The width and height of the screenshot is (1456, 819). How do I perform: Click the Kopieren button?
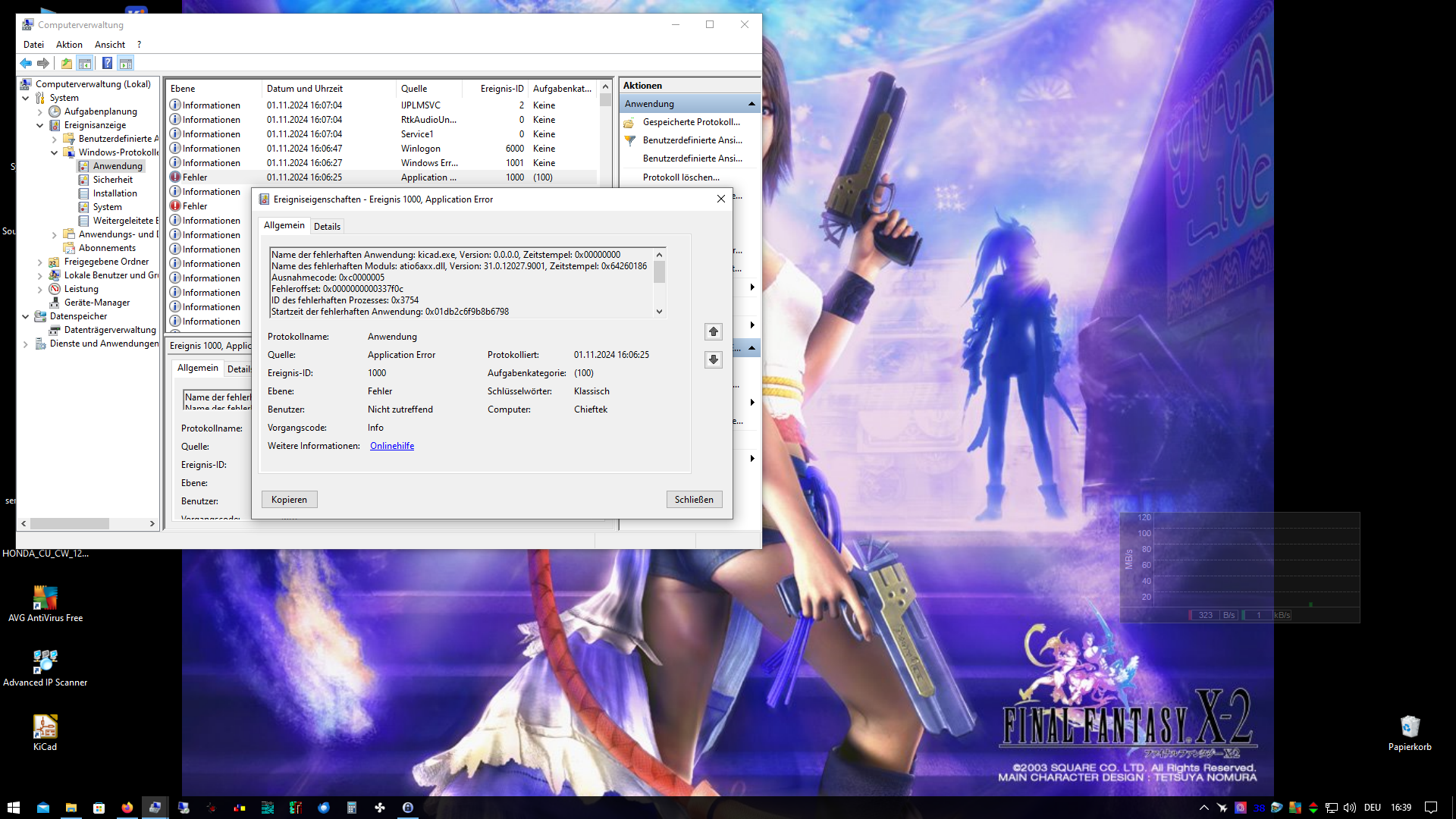[x=290, y=500]
